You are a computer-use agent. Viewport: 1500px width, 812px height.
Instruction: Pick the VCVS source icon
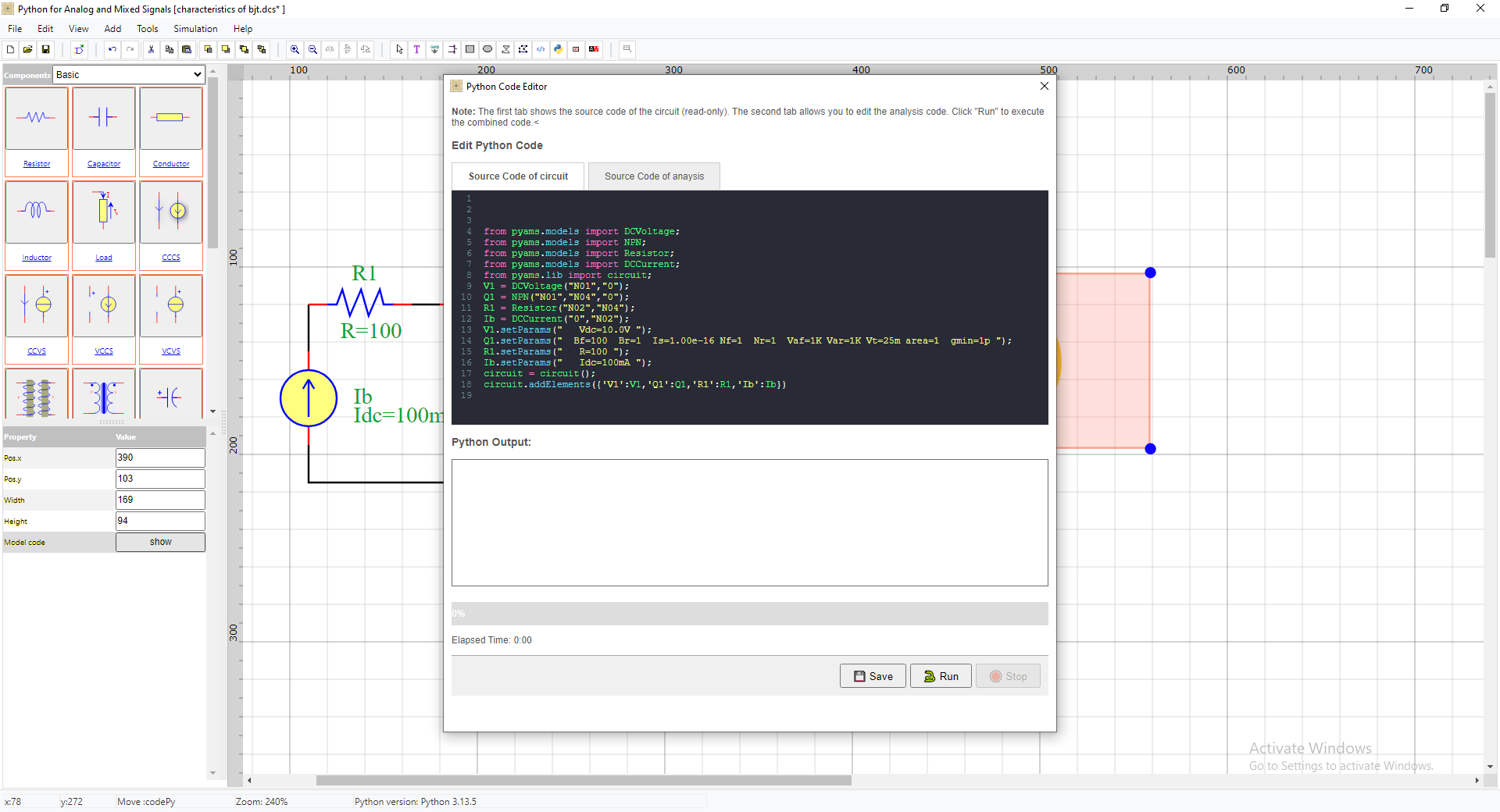(x=171, y=305)
